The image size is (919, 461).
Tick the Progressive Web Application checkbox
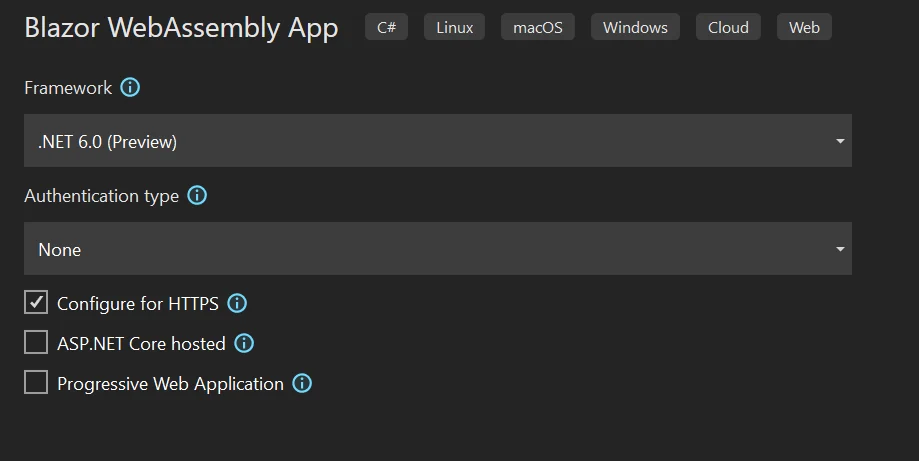[36, 382]
